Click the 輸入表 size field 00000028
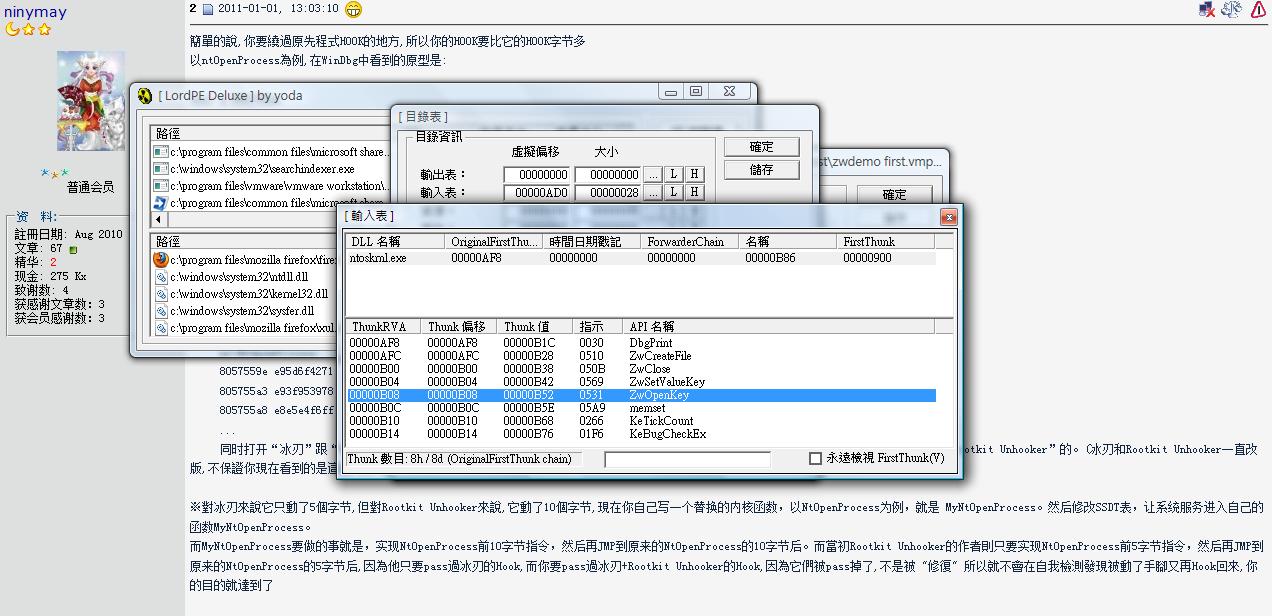 [x=608, y=192]
